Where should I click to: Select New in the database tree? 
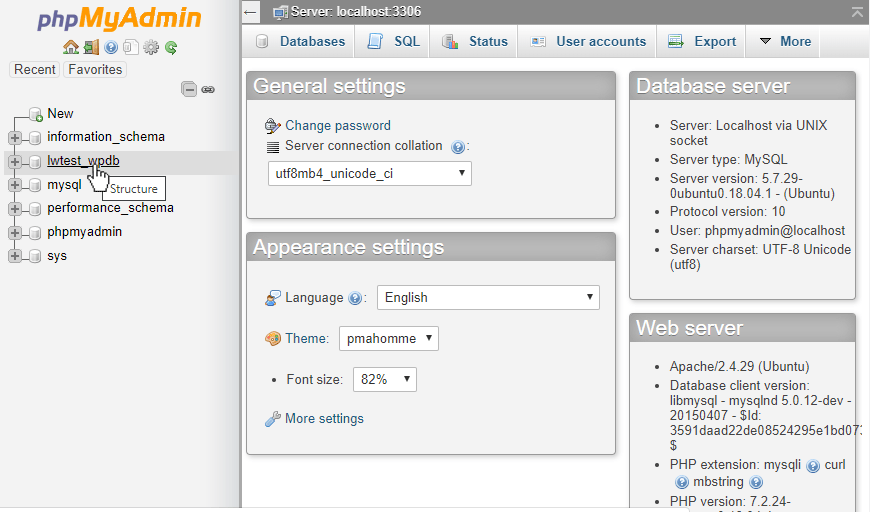pos(60,114)
